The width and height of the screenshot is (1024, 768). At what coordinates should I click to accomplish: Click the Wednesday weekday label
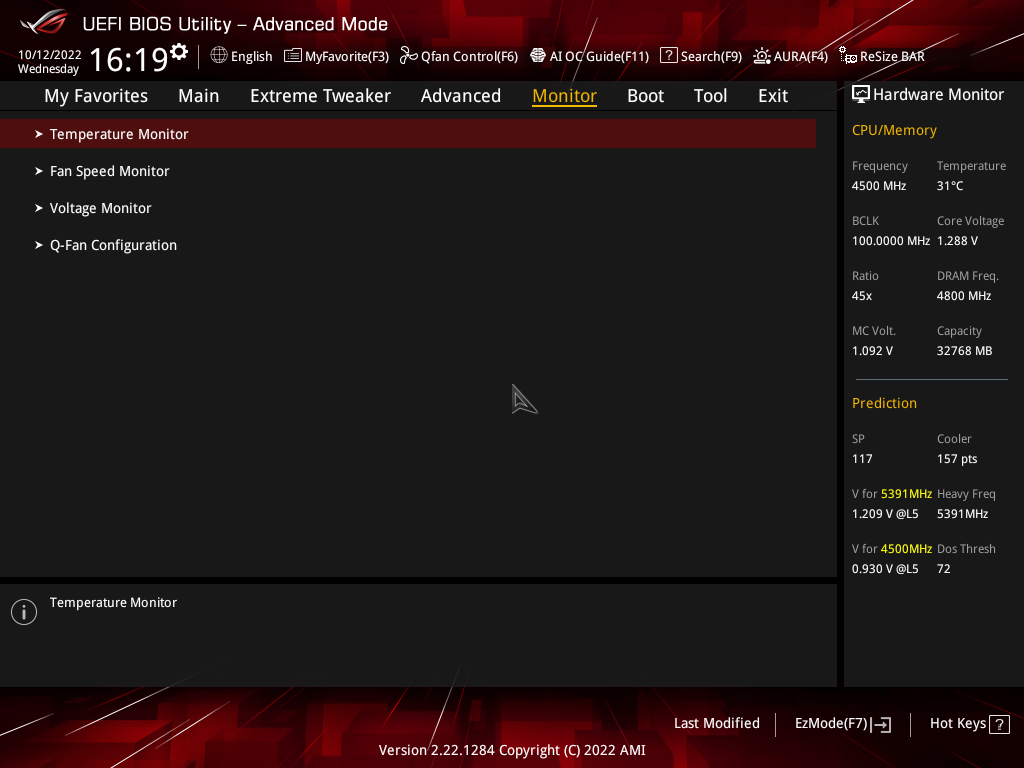[48, 69]
